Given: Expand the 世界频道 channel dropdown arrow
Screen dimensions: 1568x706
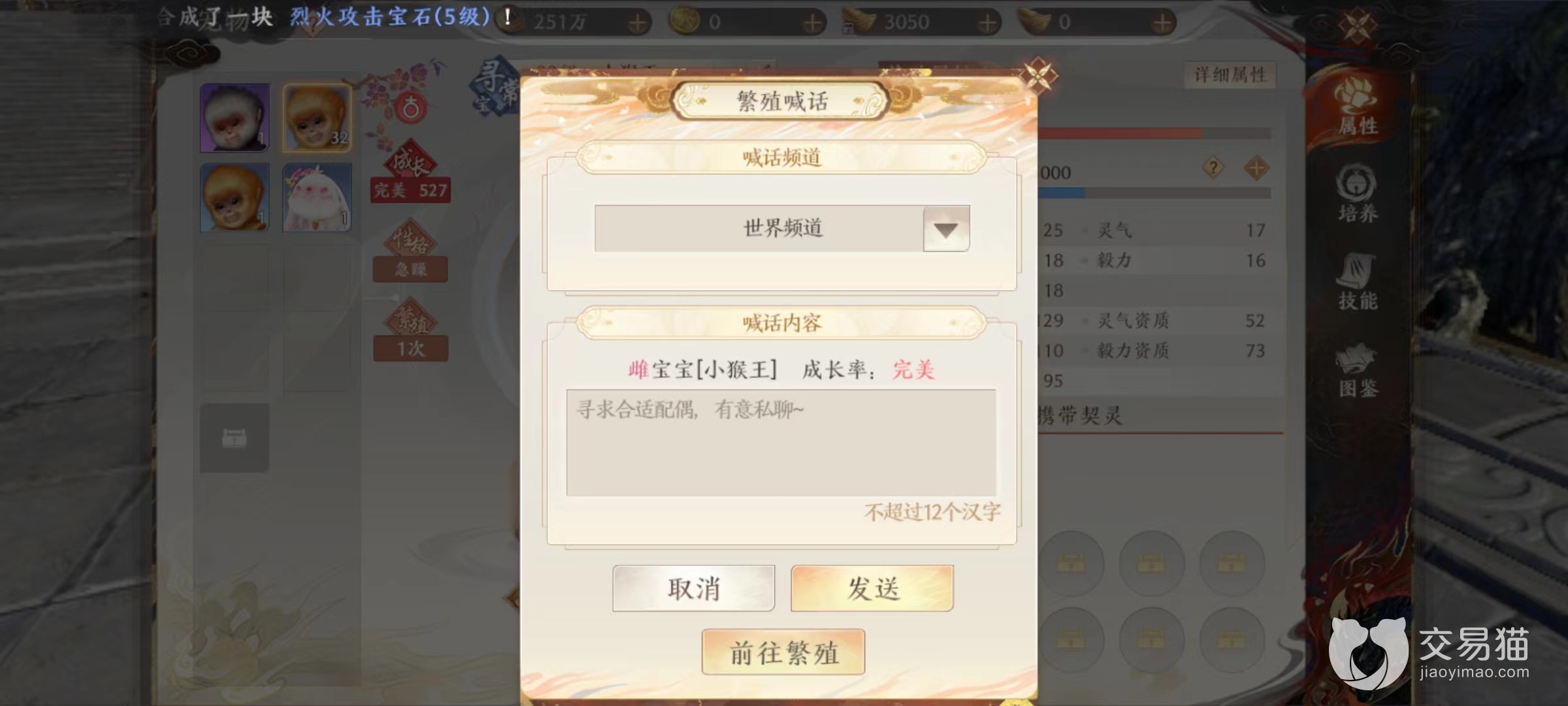Looking at the screenshot, I should click(946, 229).
